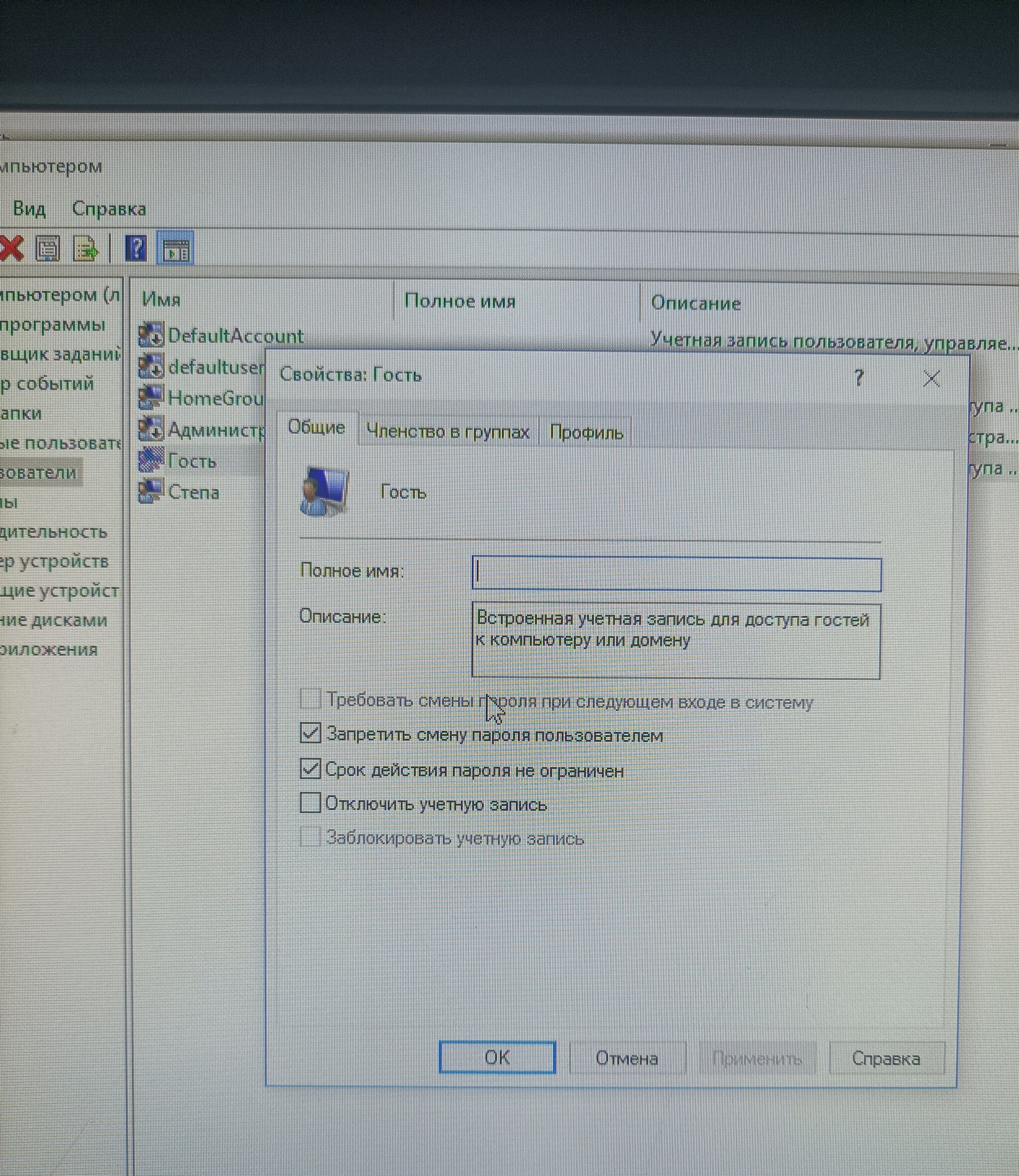Click the red delete X toolbar icon
The image size is (1019, 1176).
pos(11,248)
